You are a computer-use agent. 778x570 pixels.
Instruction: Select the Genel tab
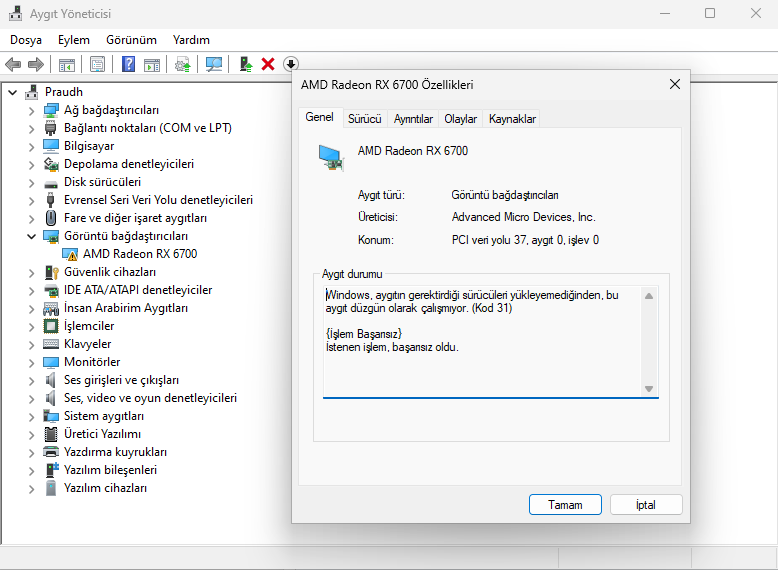click(x=320, y=117)
